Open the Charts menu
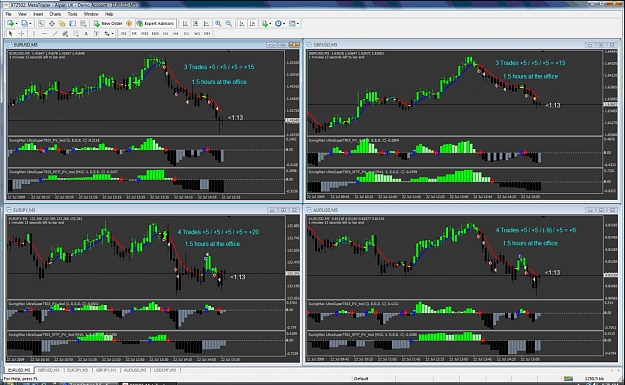Viewport: 625px width, 385px height. click(55, 14)
